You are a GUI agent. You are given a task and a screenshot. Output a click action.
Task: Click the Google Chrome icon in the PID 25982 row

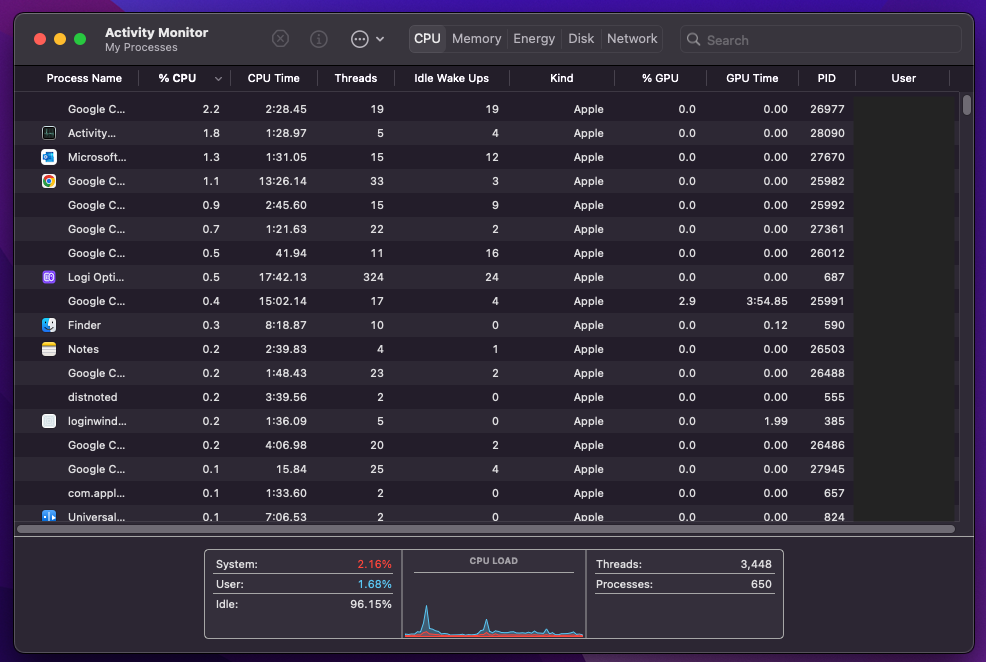click(x=49, y=181)
